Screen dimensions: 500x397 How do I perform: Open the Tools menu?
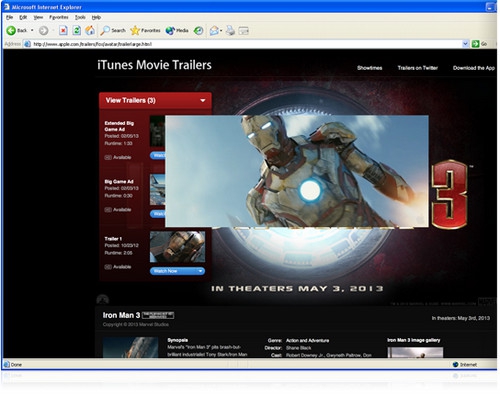80,17
